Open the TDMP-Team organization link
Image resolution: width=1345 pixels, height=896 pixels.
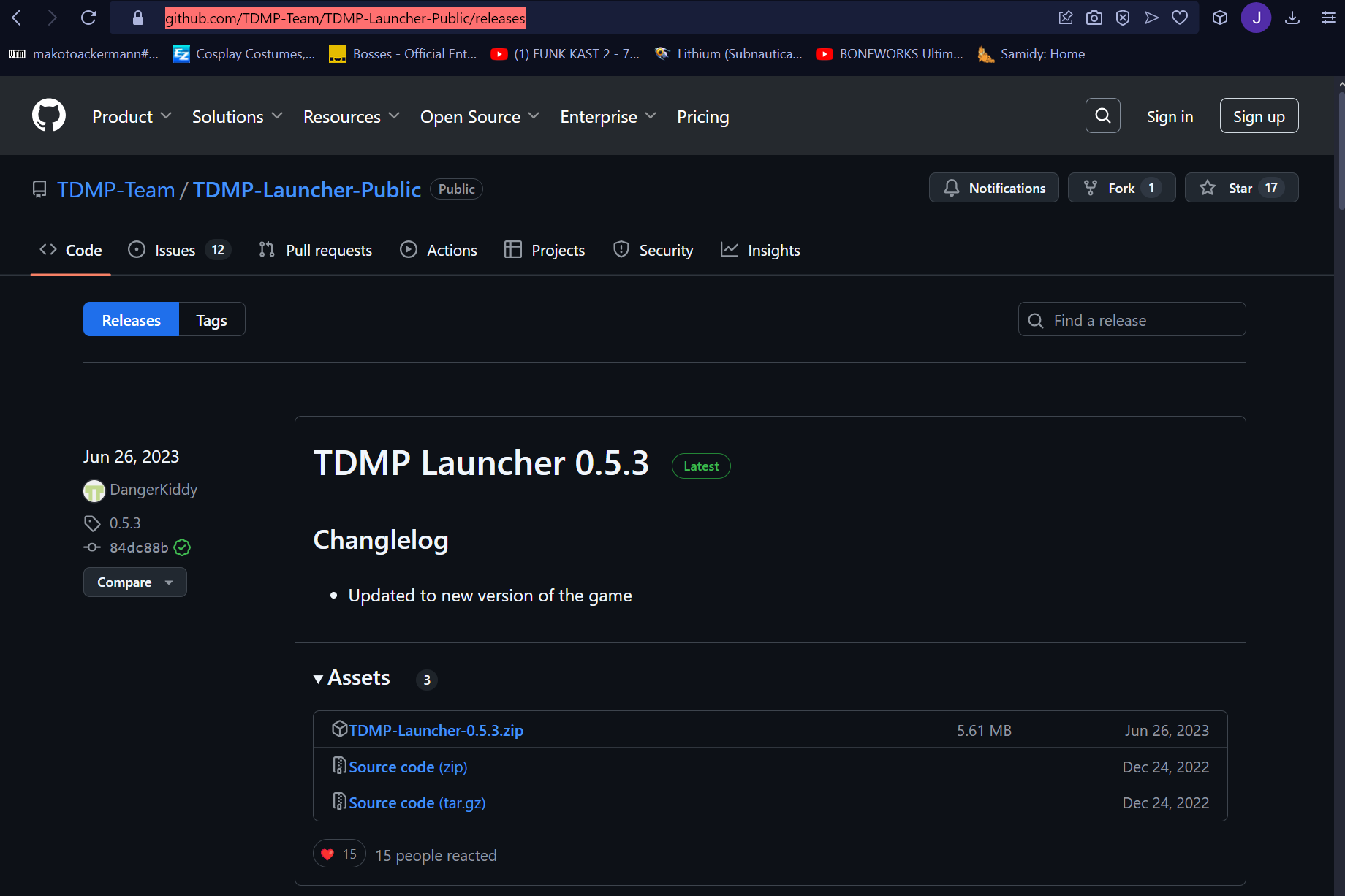click(x=116, y=190)
